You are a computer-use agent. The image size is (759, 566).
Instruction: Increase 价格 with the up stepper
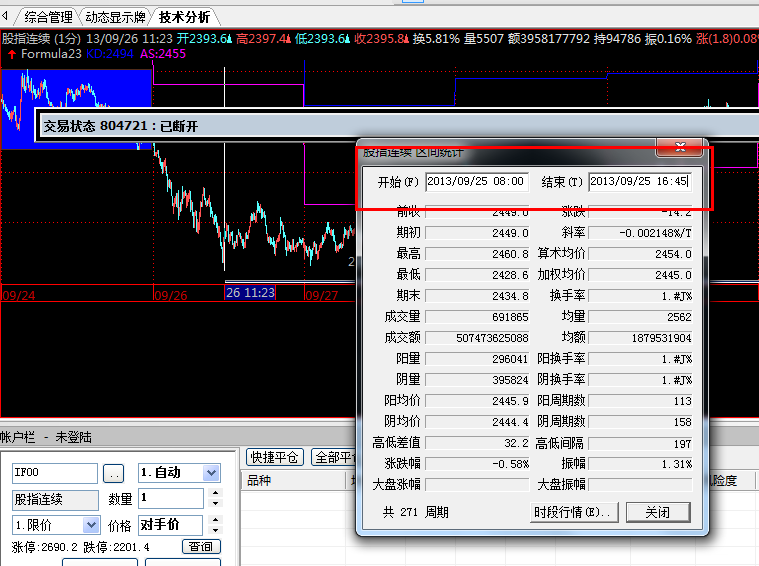212,520
